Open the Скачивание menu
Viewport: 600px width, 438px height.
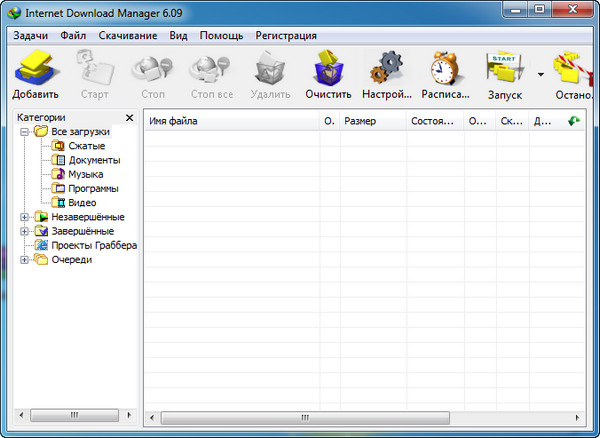click(127, 35)
